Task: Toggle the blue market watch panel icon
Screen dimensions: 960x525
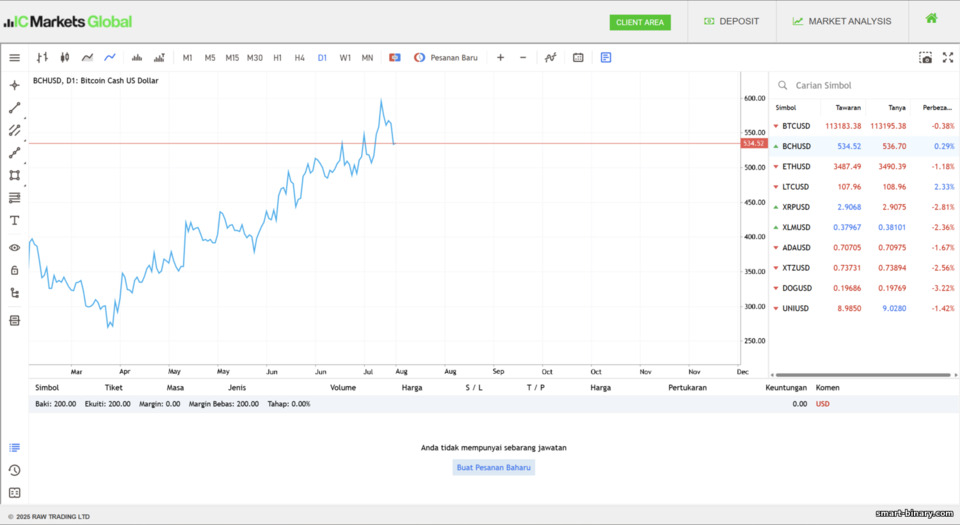Action: [x=606, y=58]
